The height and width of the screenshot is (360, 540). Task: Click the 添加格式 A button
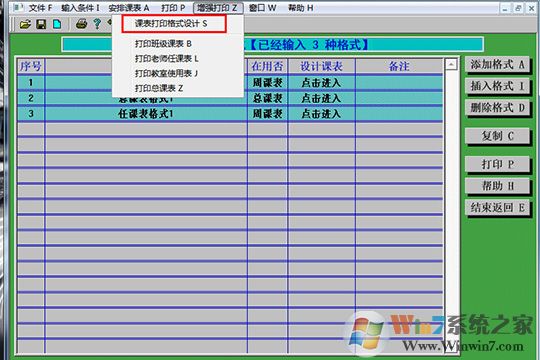[497, 65]
